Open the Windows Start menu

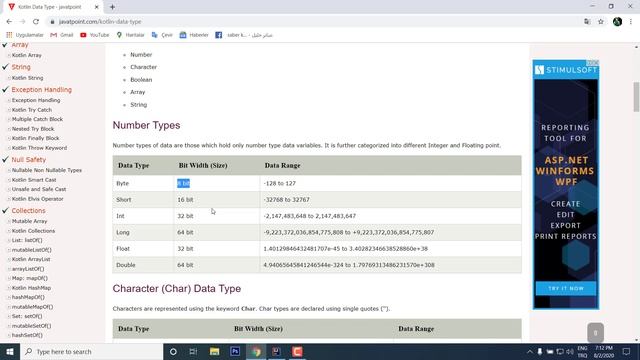click(10, 351)
